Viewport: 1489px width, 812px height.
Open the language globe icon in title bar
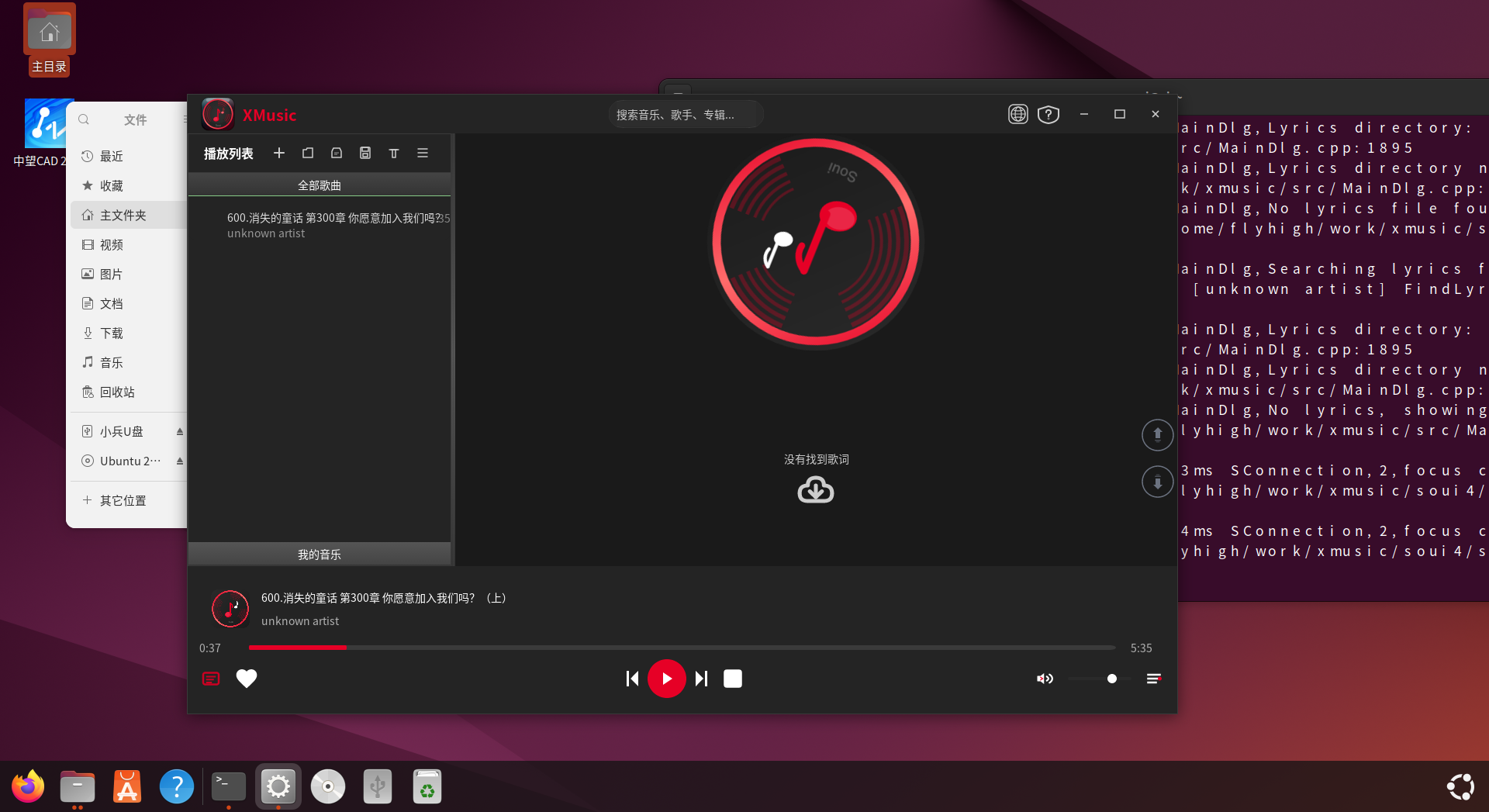click(1017, 114)
